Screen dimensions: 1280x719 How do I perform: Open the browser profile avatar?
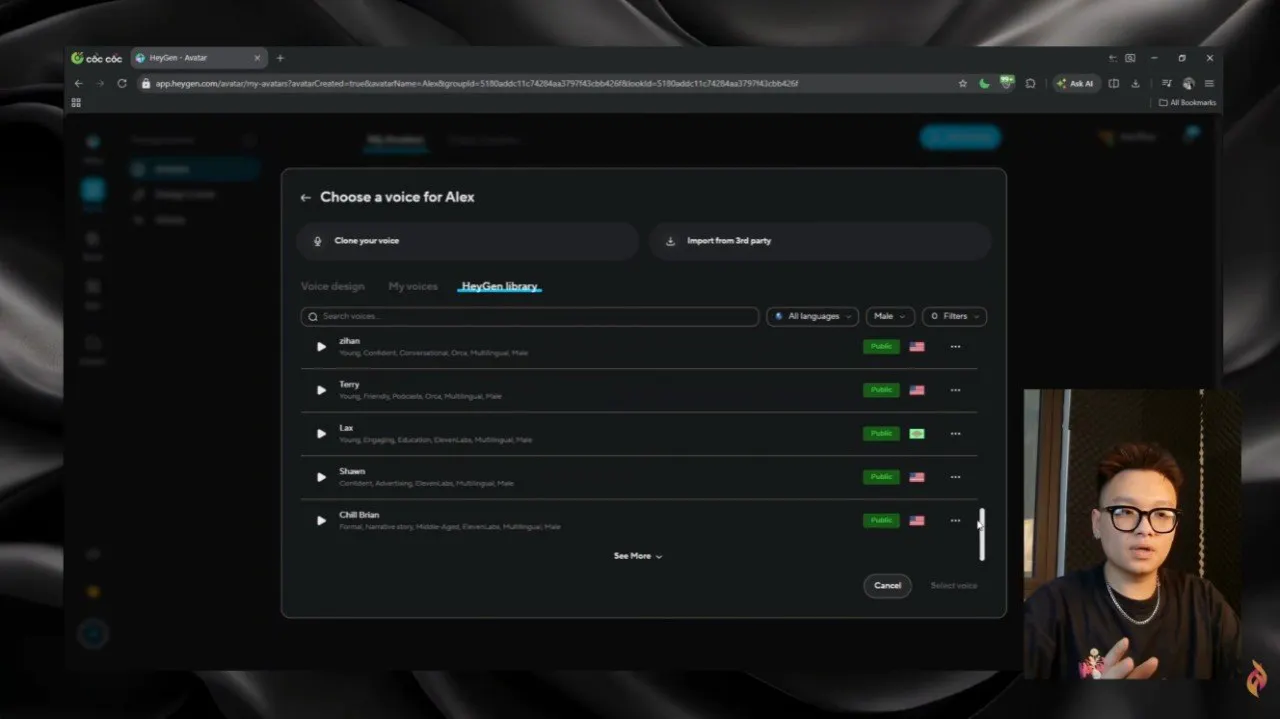click(x=1189, y=84)
